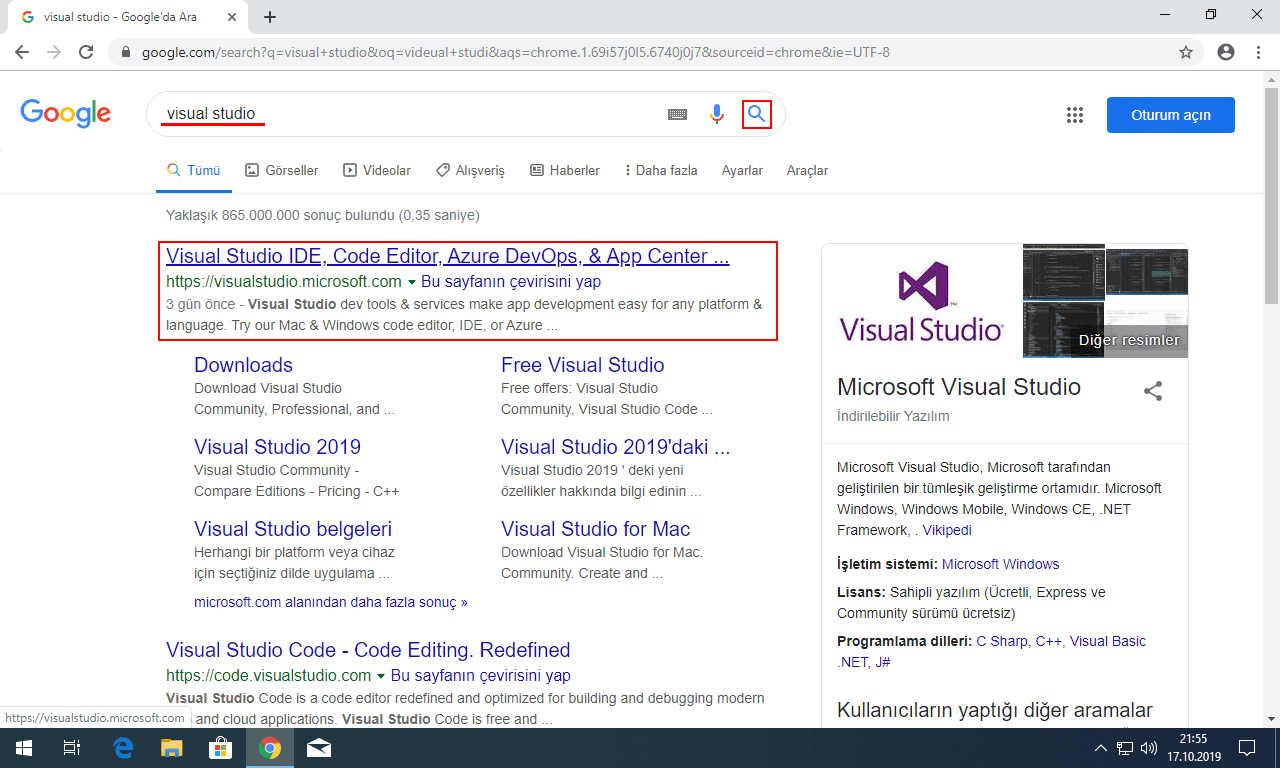Open the taskbar clock and date
This screenshot has height=768, width=1280.
coord(1194,748)
